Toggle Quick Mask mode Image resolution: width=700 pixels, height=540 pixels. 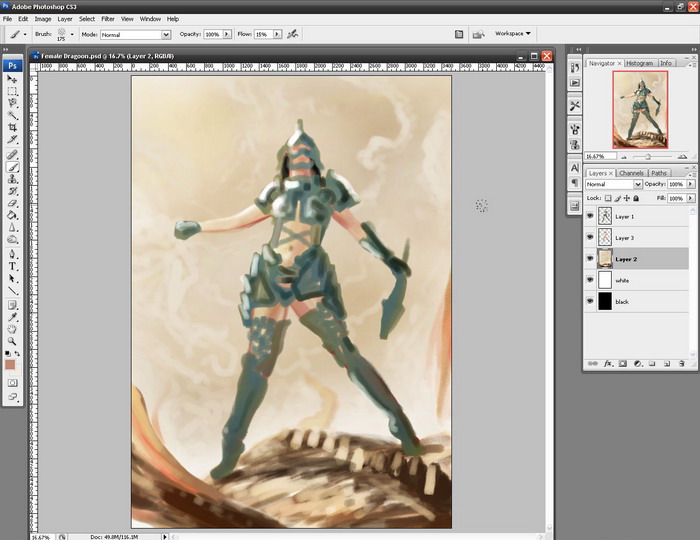coord(12,383)
